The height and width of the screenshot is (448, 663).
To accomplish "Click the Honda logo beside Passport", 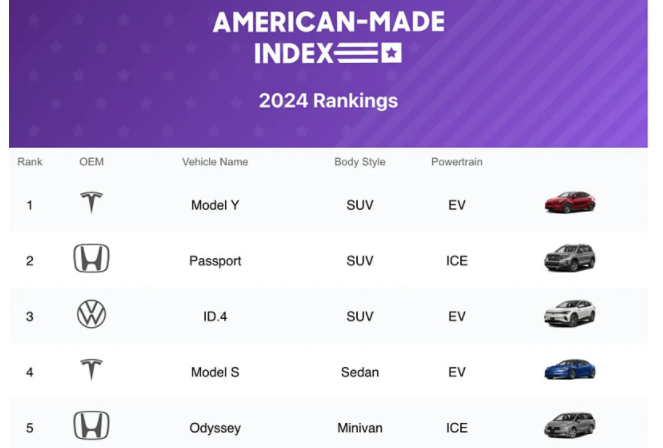I will point(91,259).
